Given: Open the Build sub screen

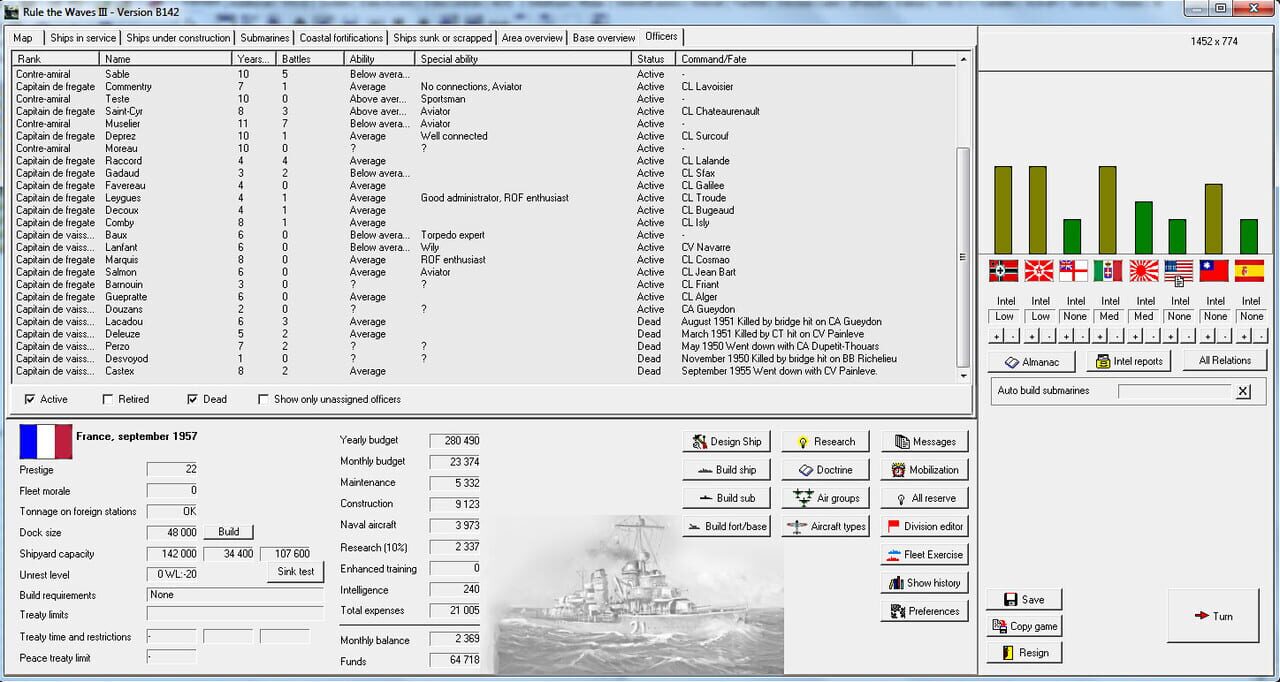Looking at the screenshot, I should (725, 497).
